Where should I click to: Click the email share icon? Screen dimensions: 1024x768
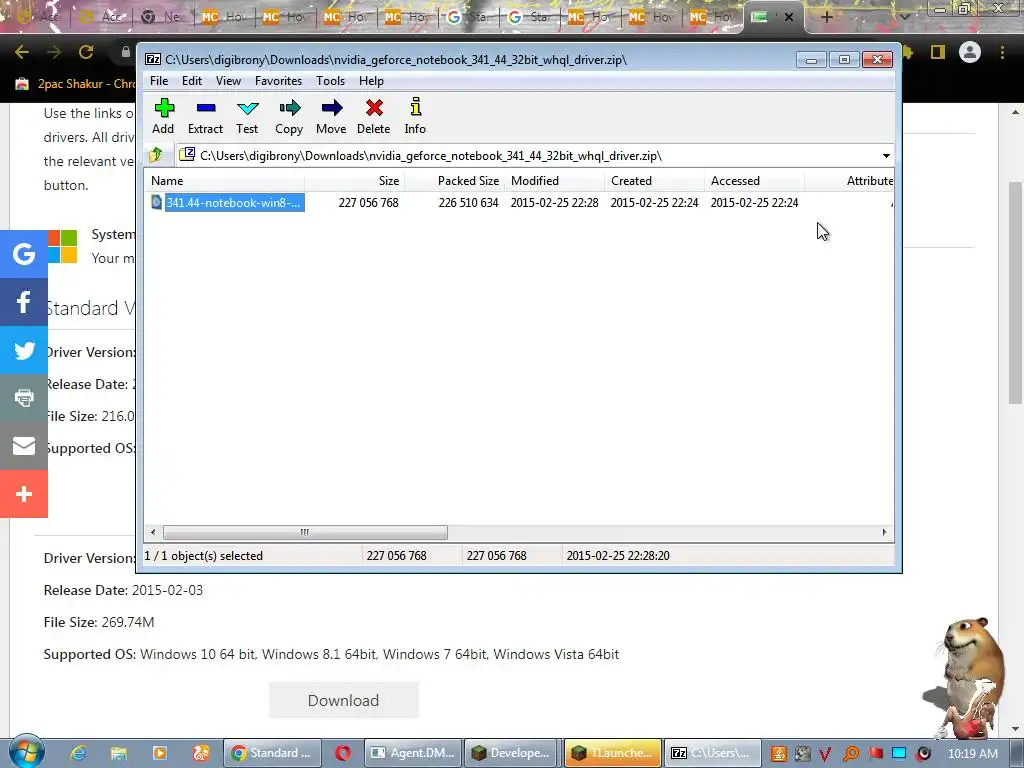(x=24, y=445)
